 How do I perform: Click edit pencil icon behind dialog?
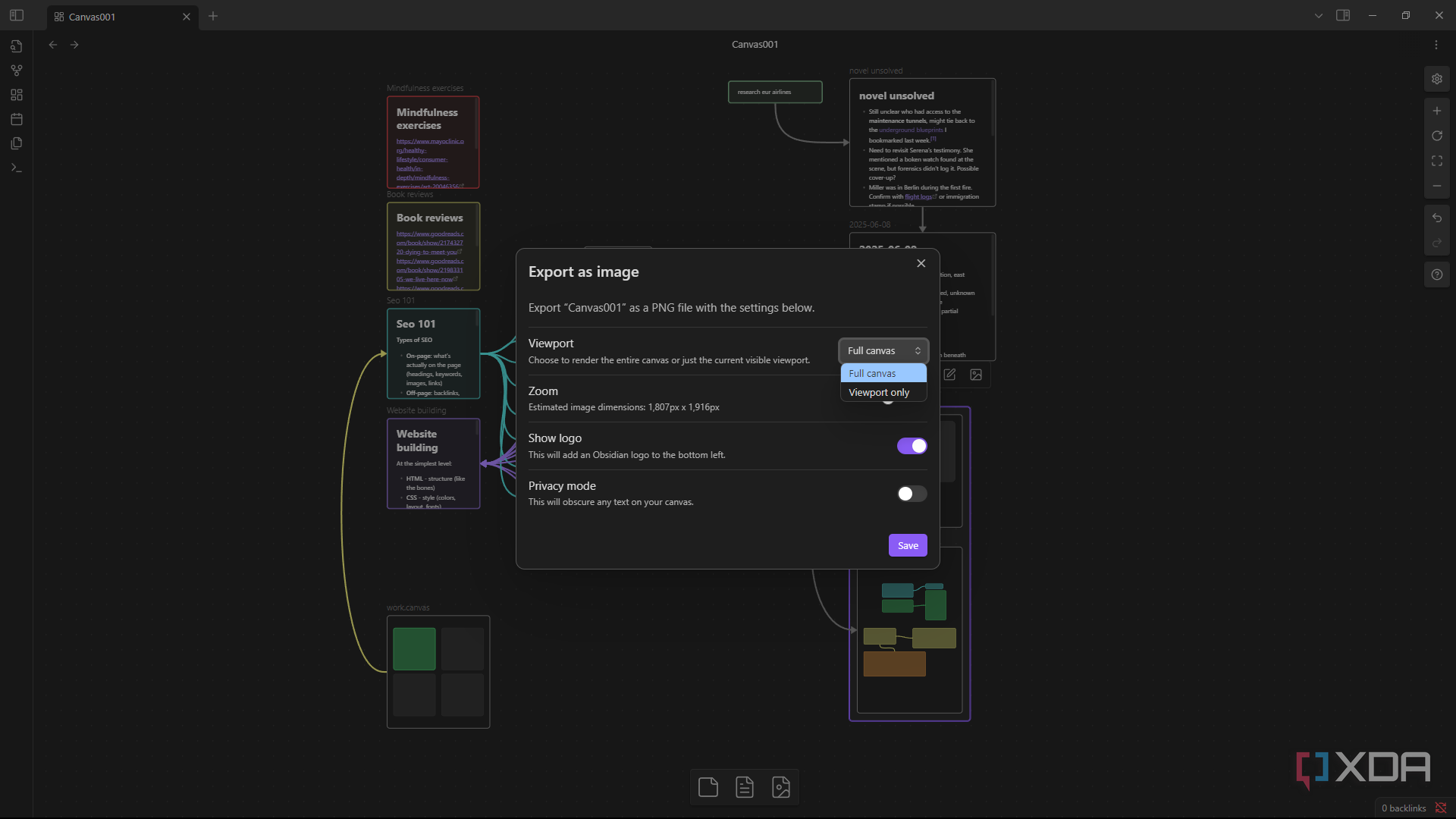[x=949, y=375]
